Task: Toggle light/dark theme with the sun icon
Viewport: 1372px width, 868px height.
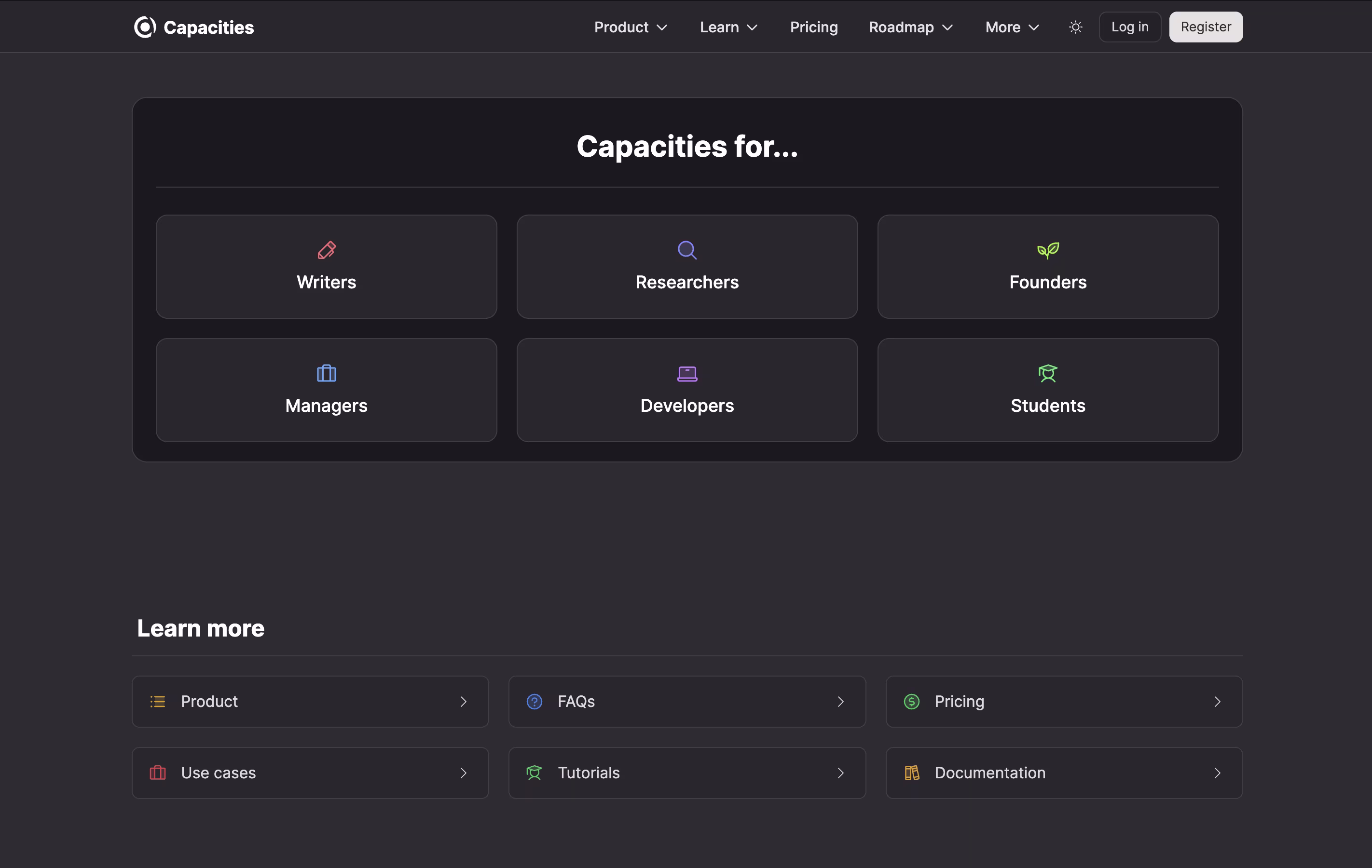Action: [1075, 27]
